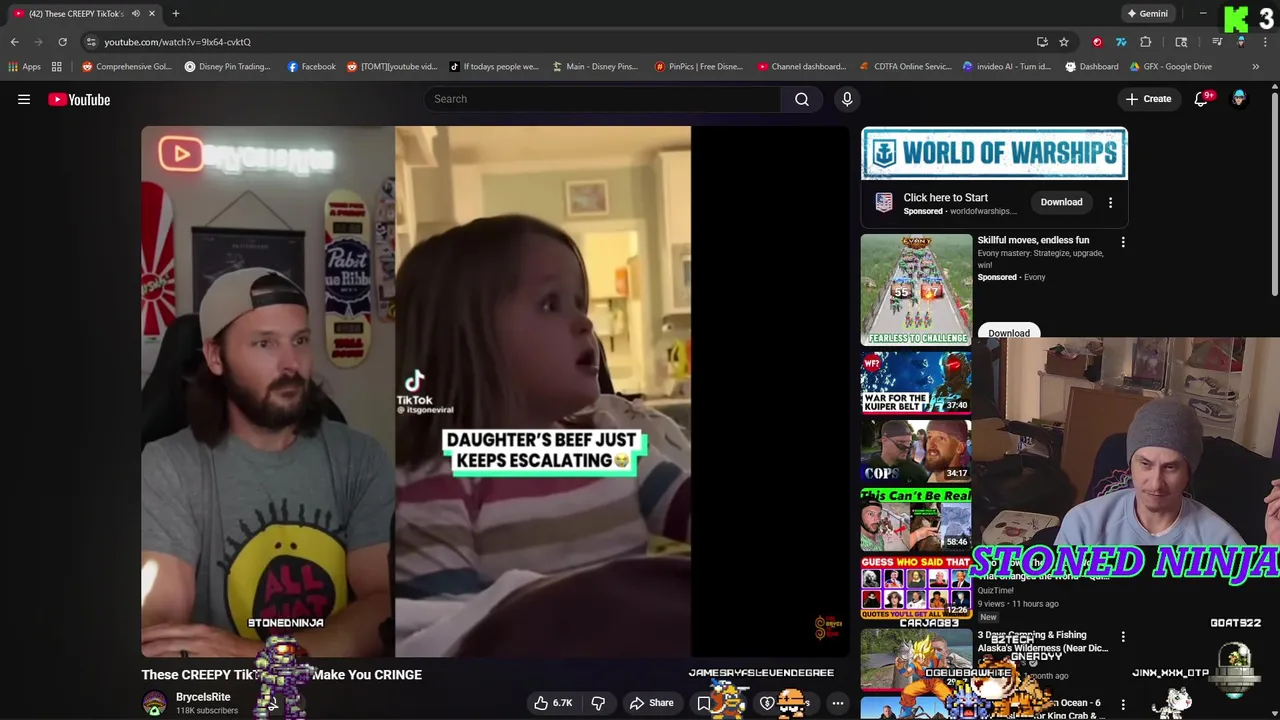The image size is (1280, 720).
Task: Open This Can't Be Real video thumbnail
Action: click(916, 520)
